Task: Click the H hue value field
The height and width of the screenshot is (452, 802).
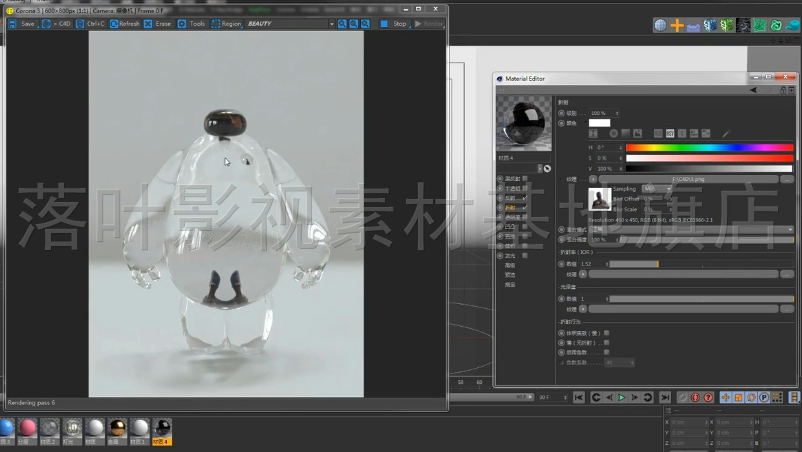Action: click(609, 148)
